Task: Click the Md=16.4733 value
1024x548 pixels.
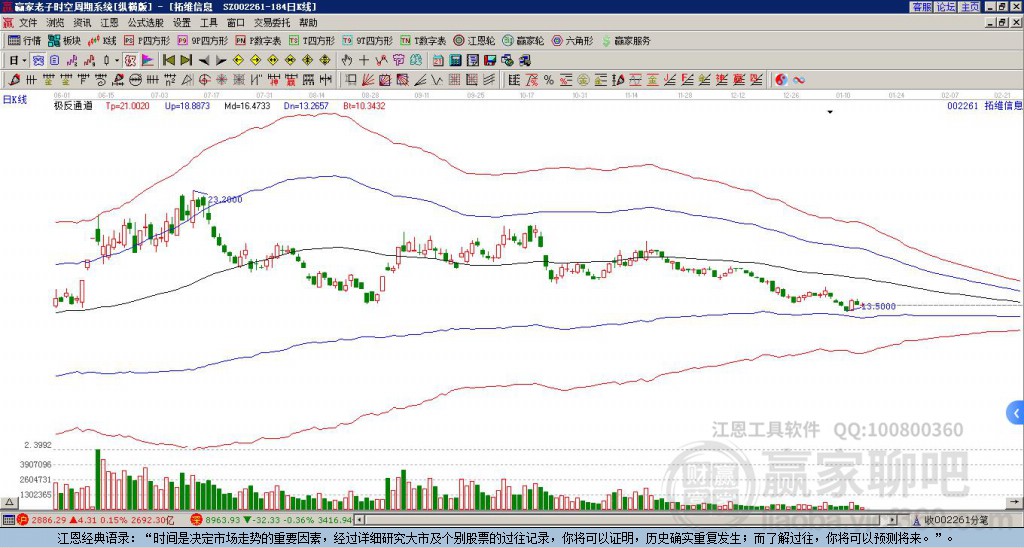Action: 248,106
